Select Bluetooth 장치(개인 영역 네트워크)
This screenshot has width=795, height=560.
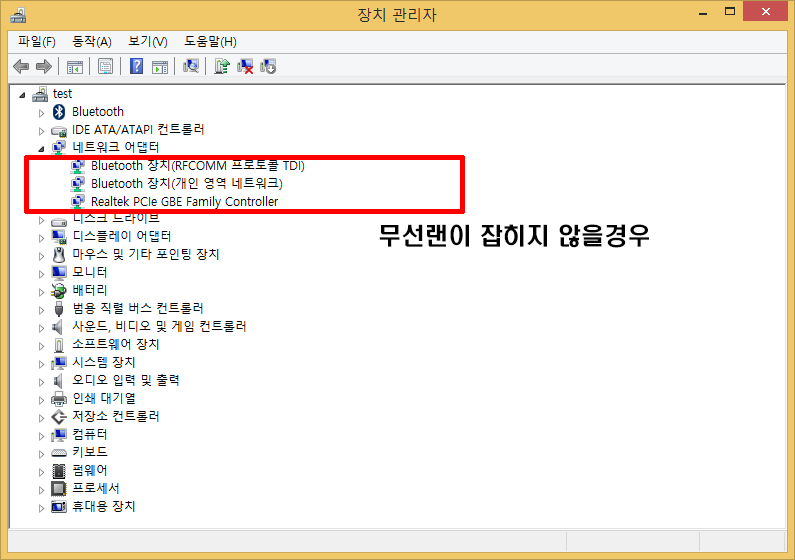click(187, 183)
